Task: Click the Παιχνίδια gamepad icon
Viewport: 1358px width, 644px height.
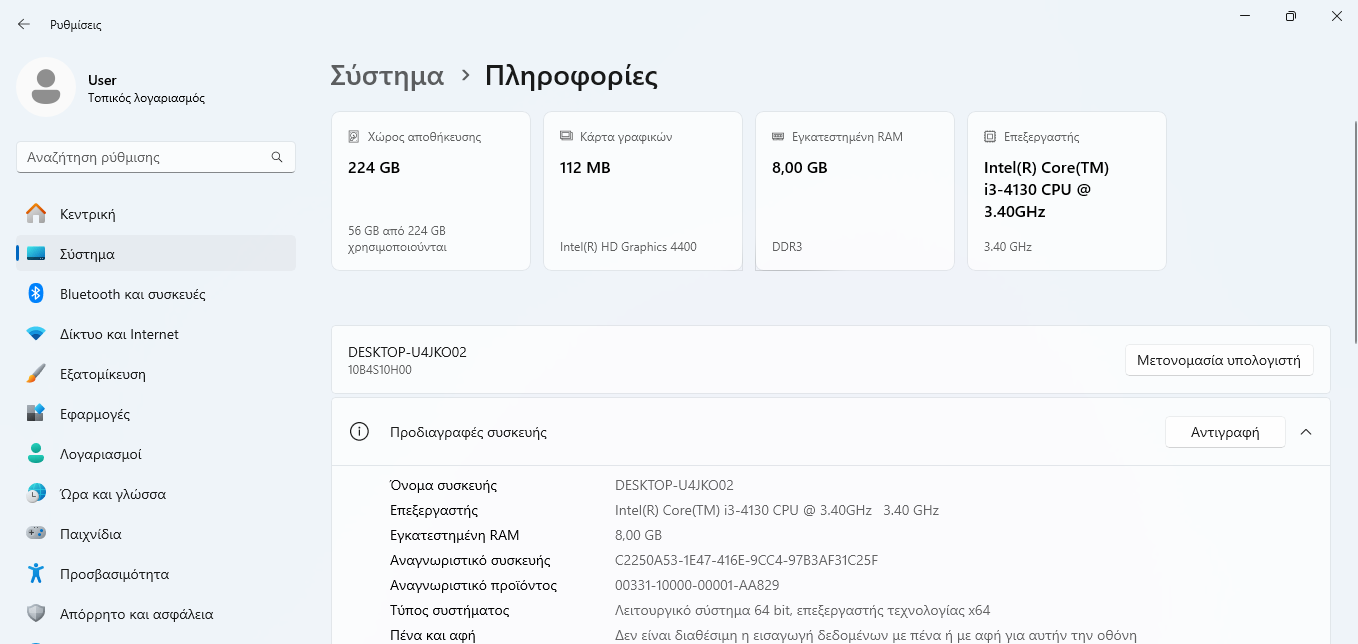Action: pos(36,534)
